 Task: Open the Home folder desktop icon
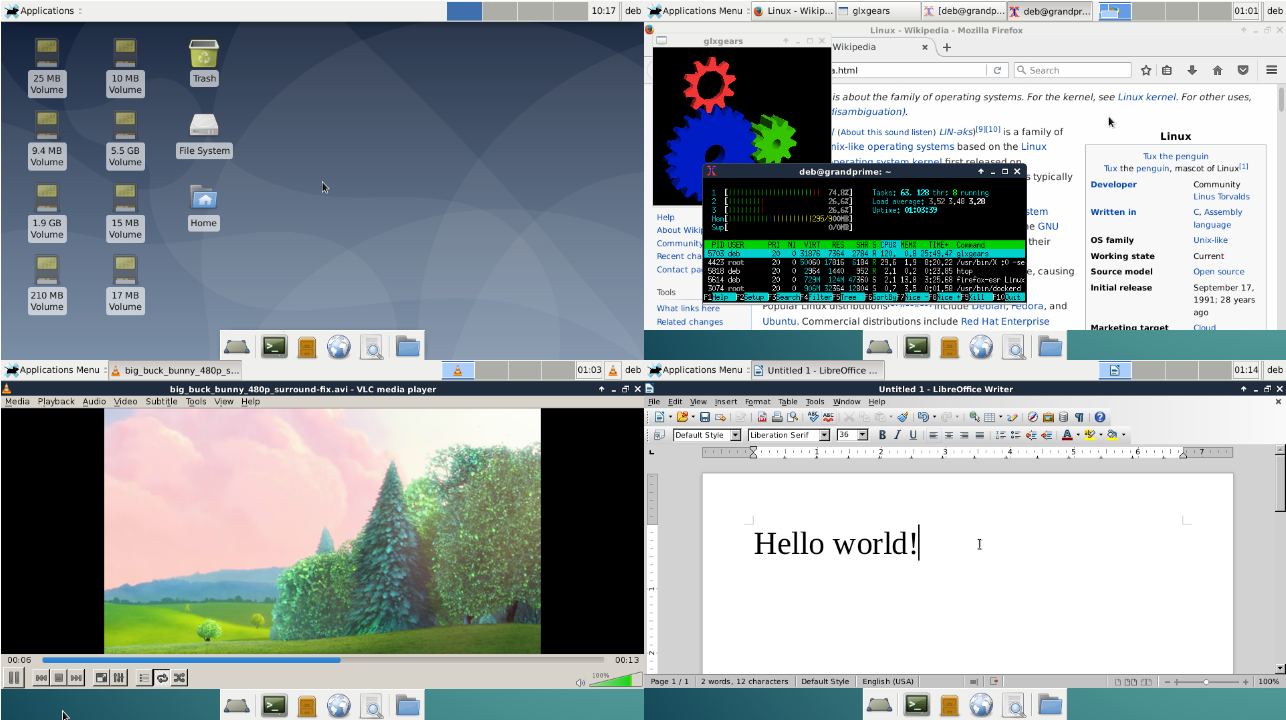(203, 207)
